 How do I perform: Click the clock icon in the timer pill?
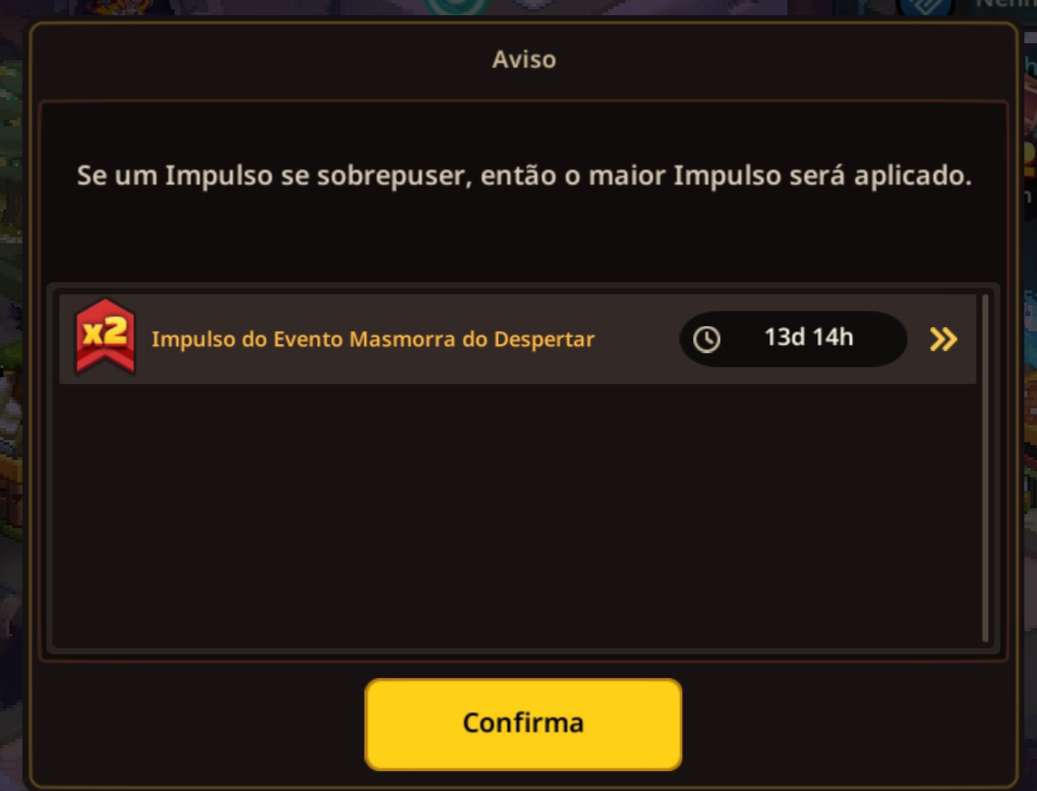pyautogui.click(x=706, y=339)
